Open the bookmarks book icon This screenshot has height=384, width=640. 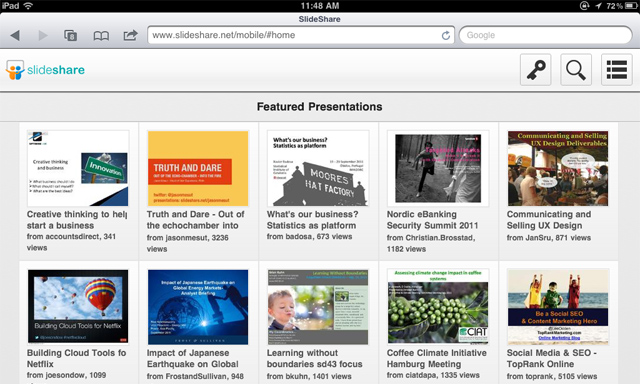point(101,36)
